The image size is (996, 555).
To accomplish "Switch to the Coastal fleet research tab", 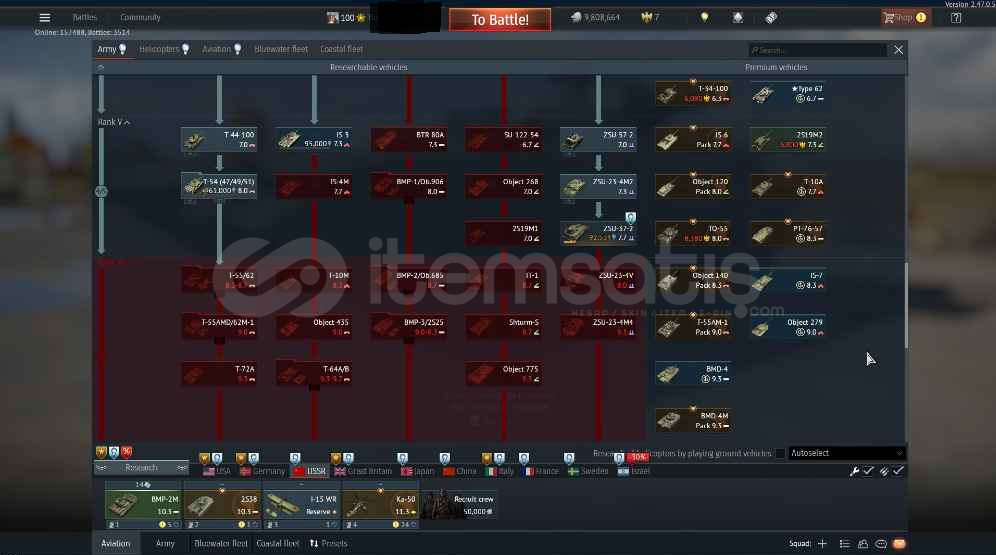I will [x=342, y=49].
